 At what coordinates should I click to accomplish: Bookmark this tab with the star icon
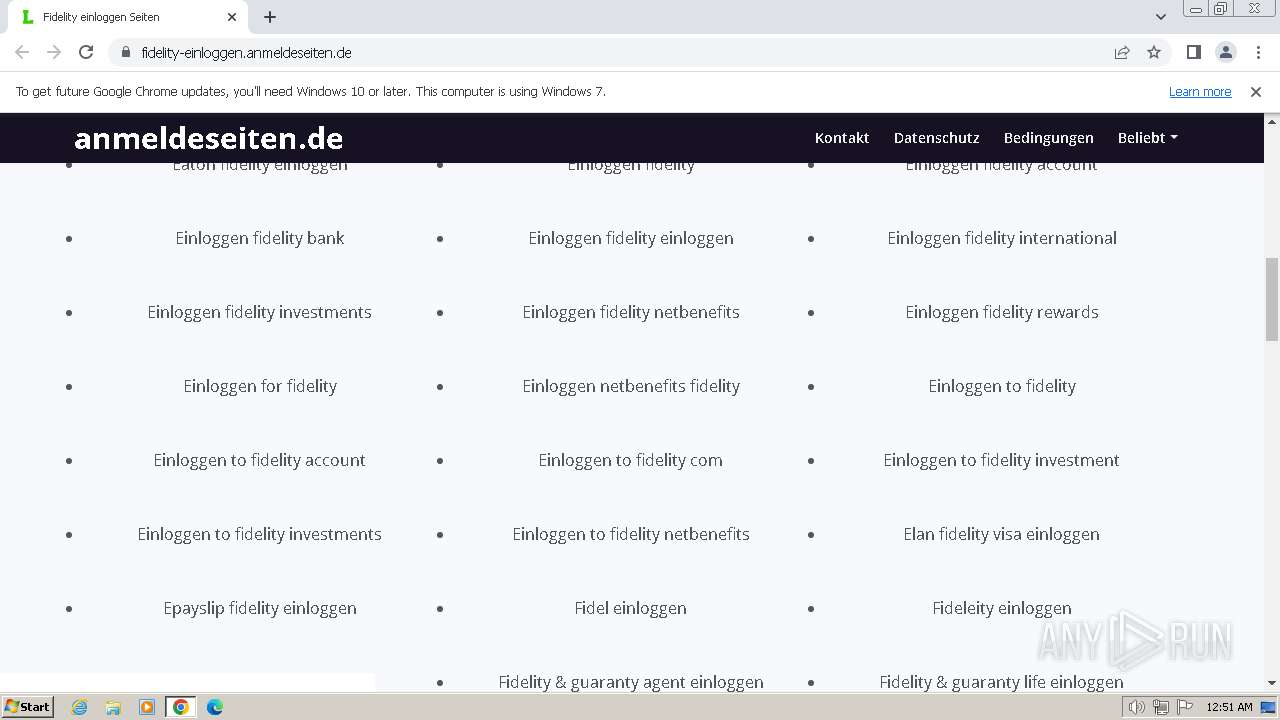tap(1154, 52)
